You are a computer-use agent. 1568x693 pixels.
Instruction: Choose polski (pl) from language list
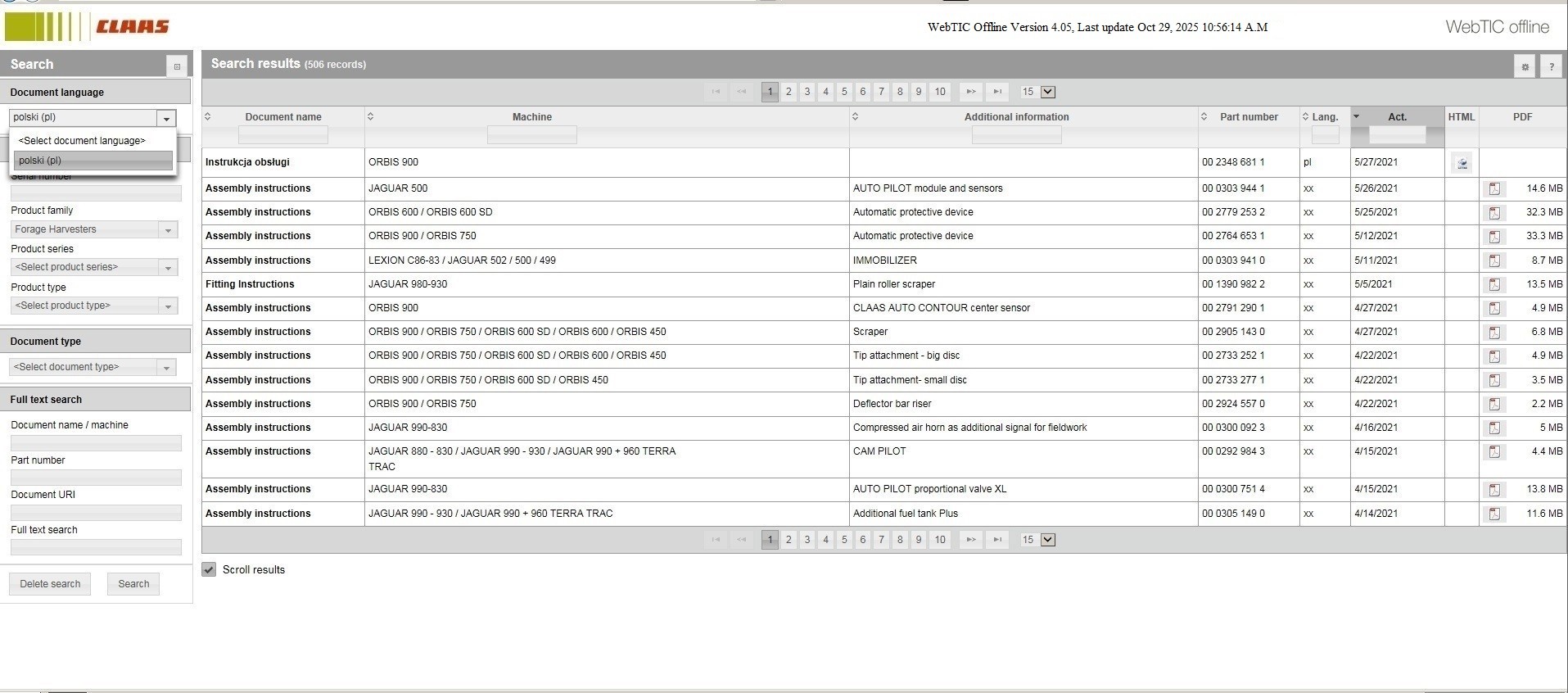(93, 161)
